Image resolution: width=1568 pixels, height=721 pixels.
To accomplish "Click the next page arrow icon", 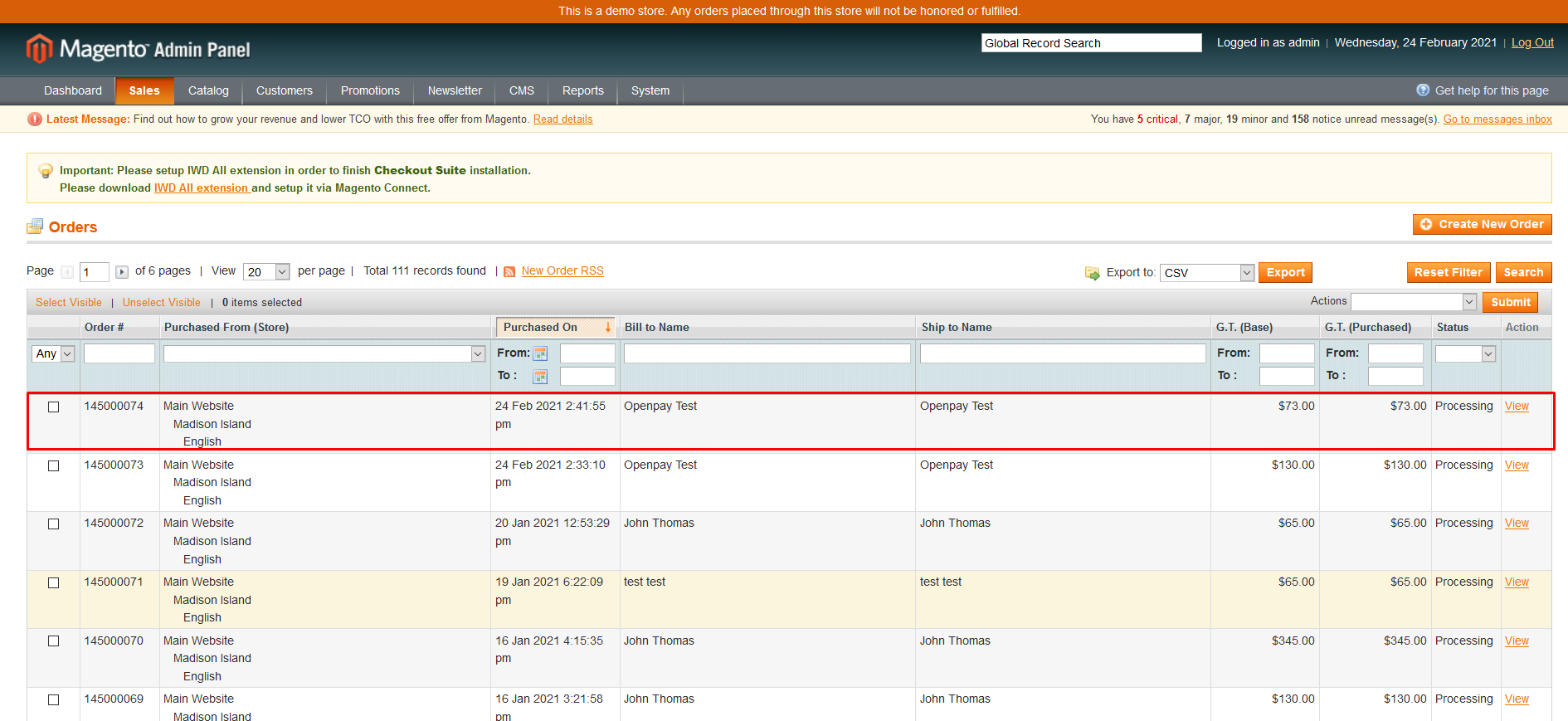I will click(122, 272).
